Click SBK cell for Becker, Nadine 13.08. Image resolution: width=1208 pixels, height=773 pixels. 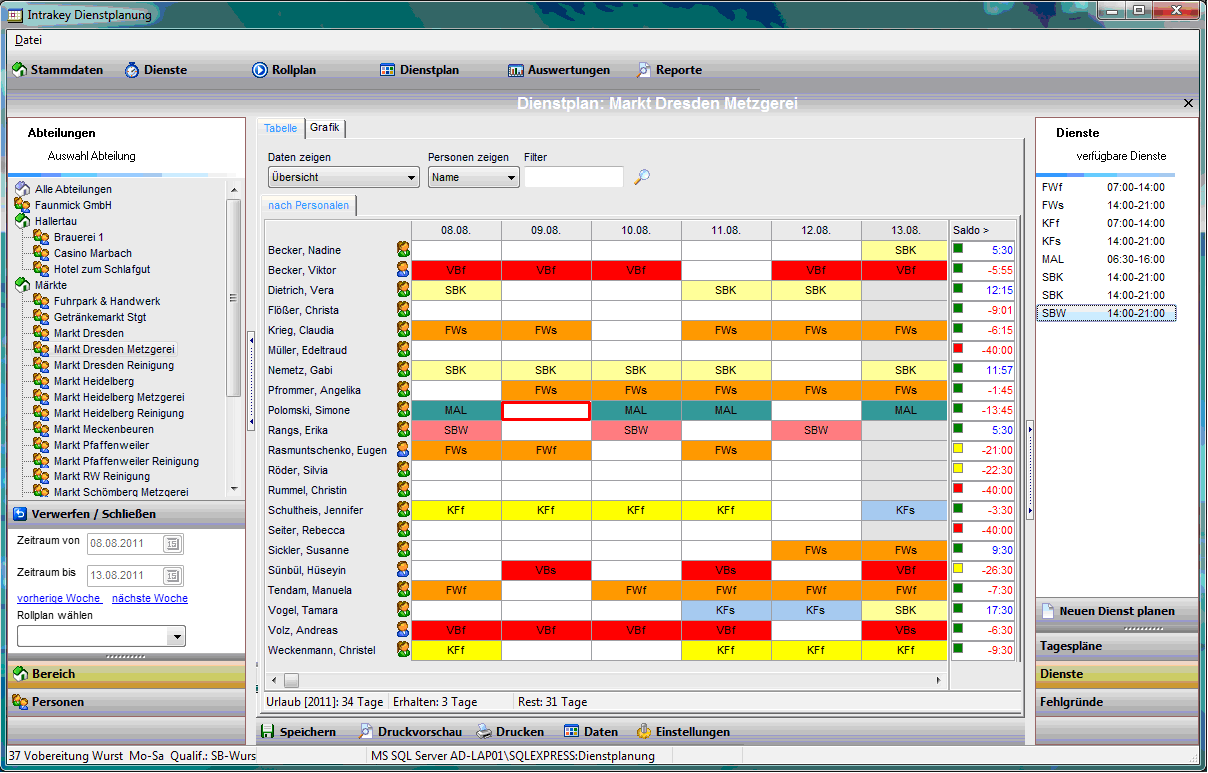pos(905,250)
